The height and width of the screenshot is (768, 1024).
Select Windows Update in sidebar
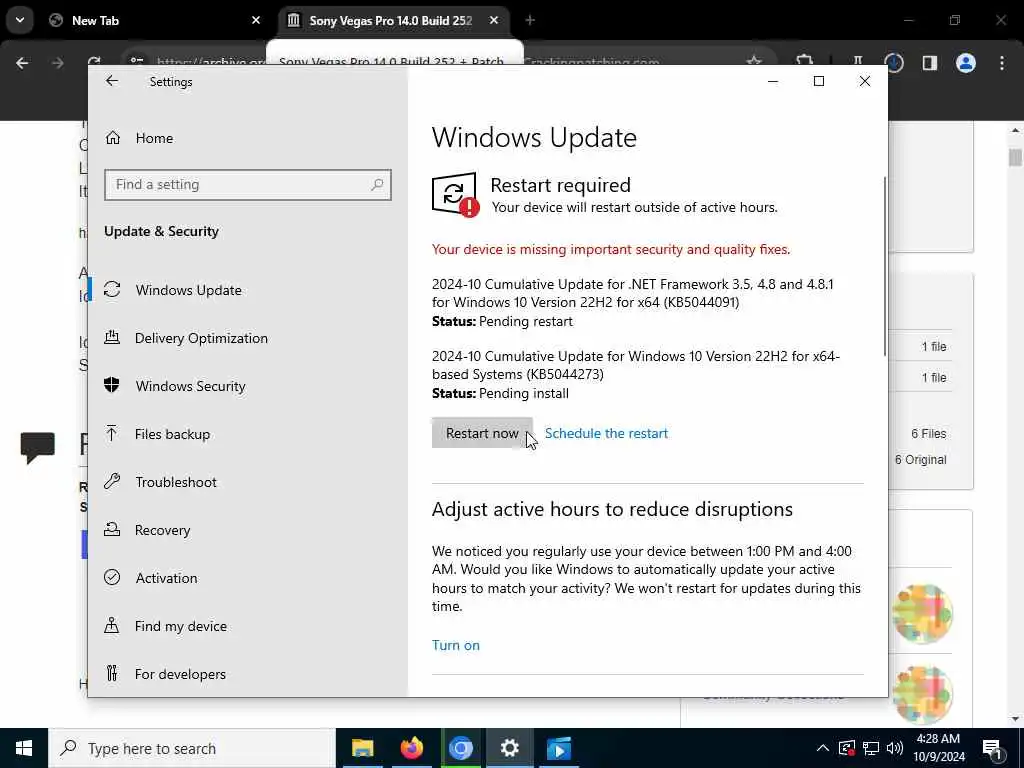coord(189,290)
